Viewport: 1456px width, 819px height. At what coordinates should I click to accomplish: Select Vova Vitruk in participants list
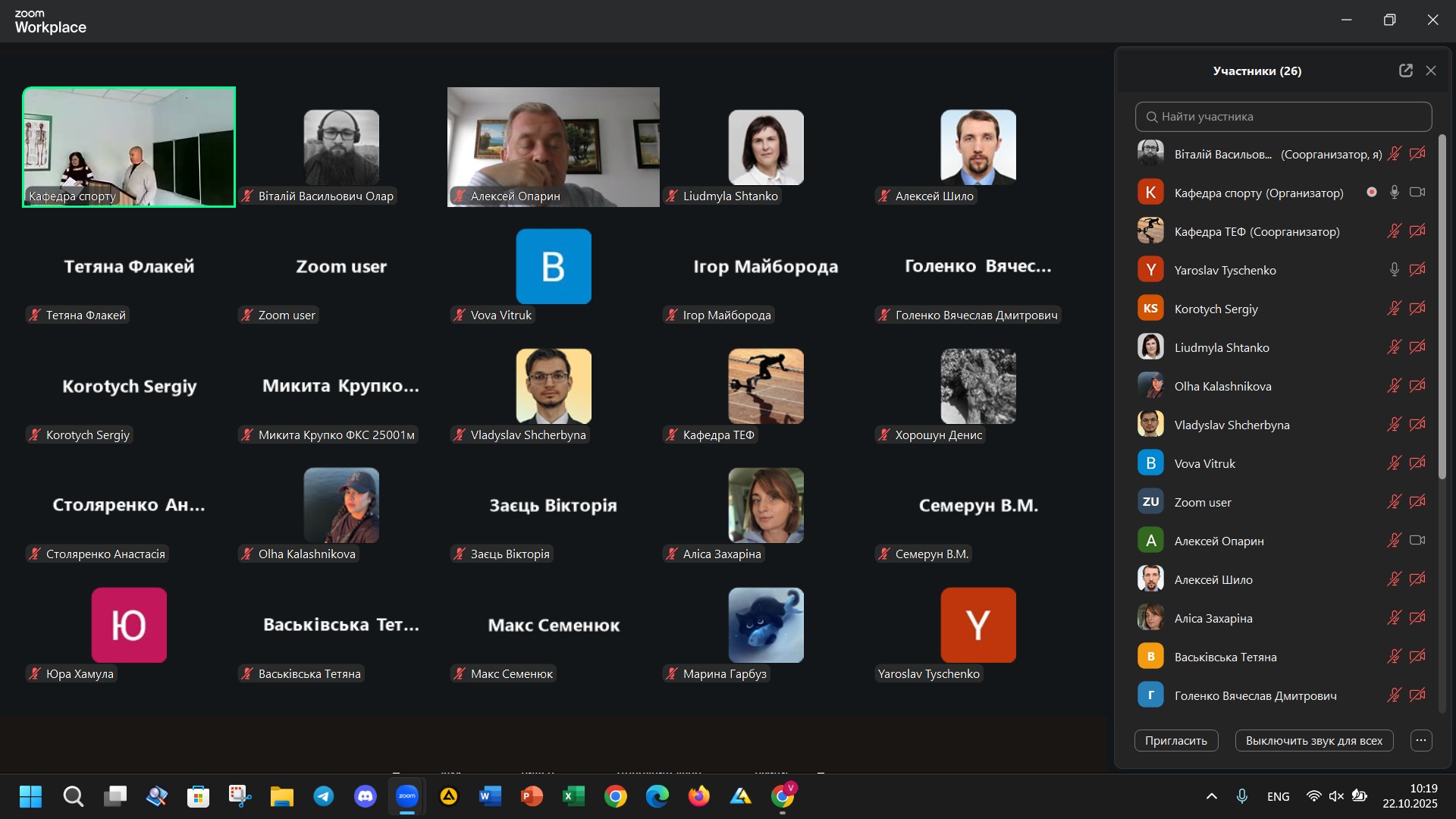(x=1204, y=463)
